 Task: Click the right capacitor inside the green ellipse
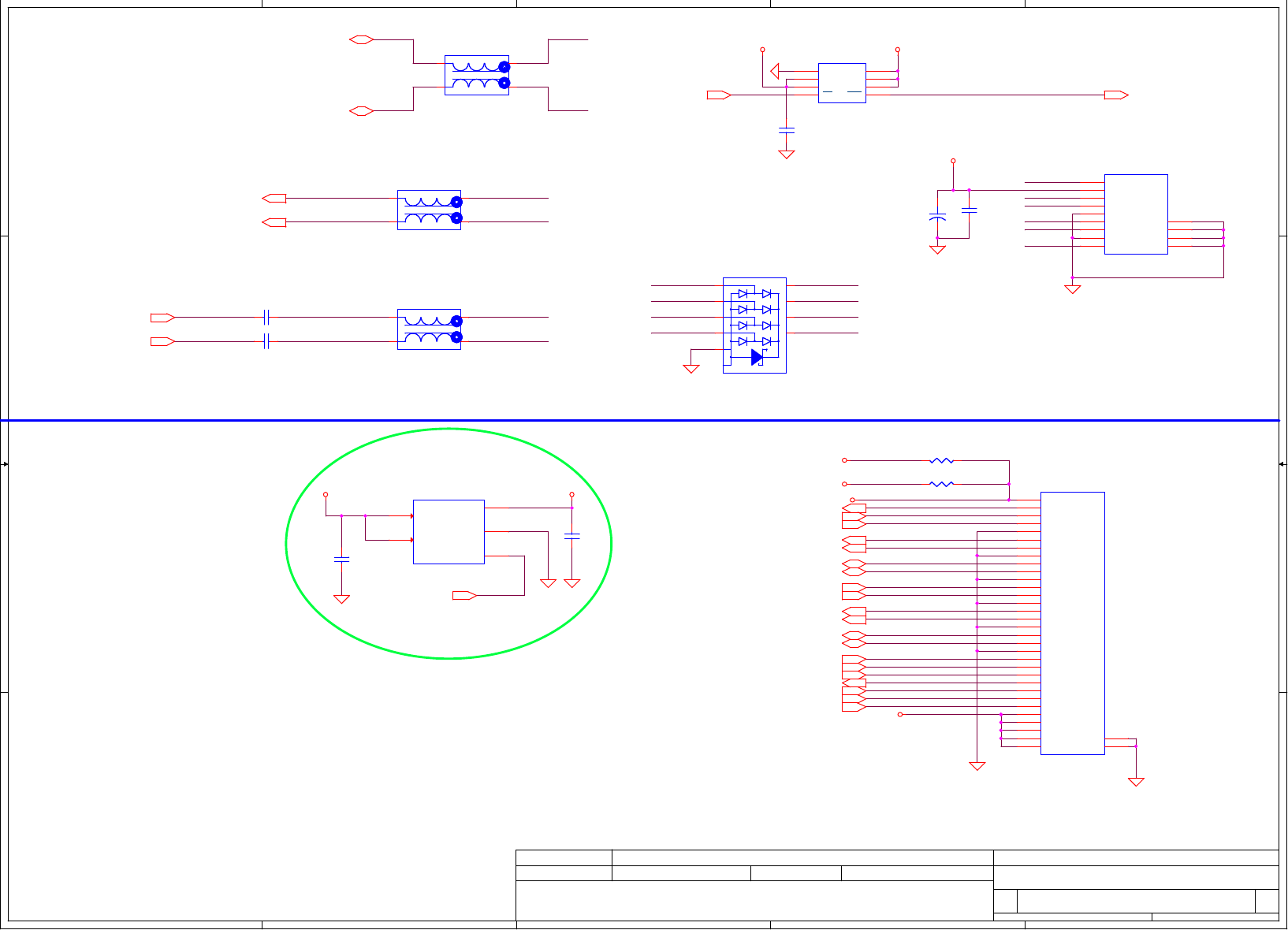point(572,536)
